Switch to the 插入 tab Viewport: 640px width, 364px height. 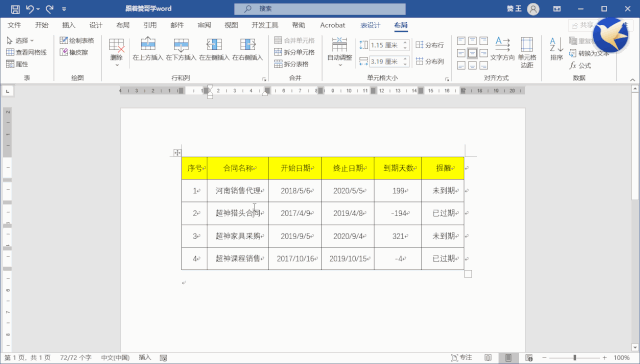(69, 25)
